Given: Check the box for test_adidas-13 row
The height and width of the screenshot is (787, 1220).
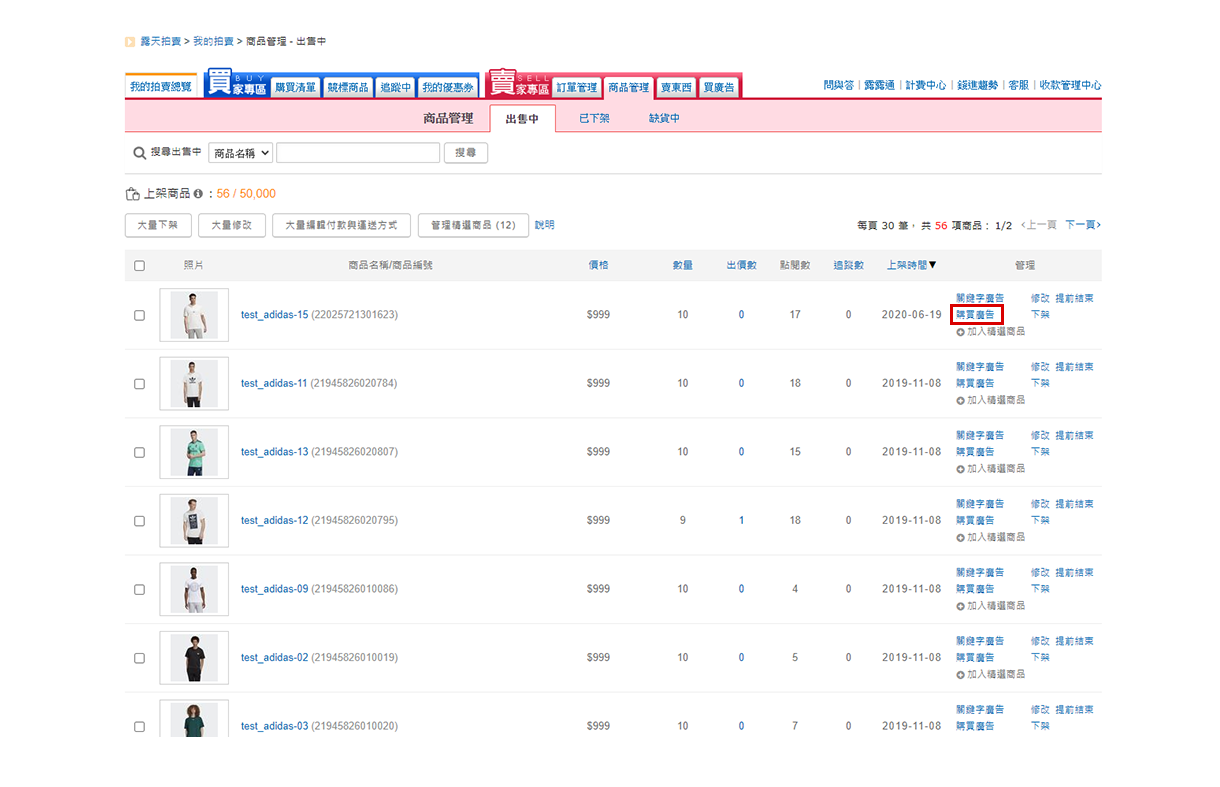Looking at the screenshot, I should 139,452.
